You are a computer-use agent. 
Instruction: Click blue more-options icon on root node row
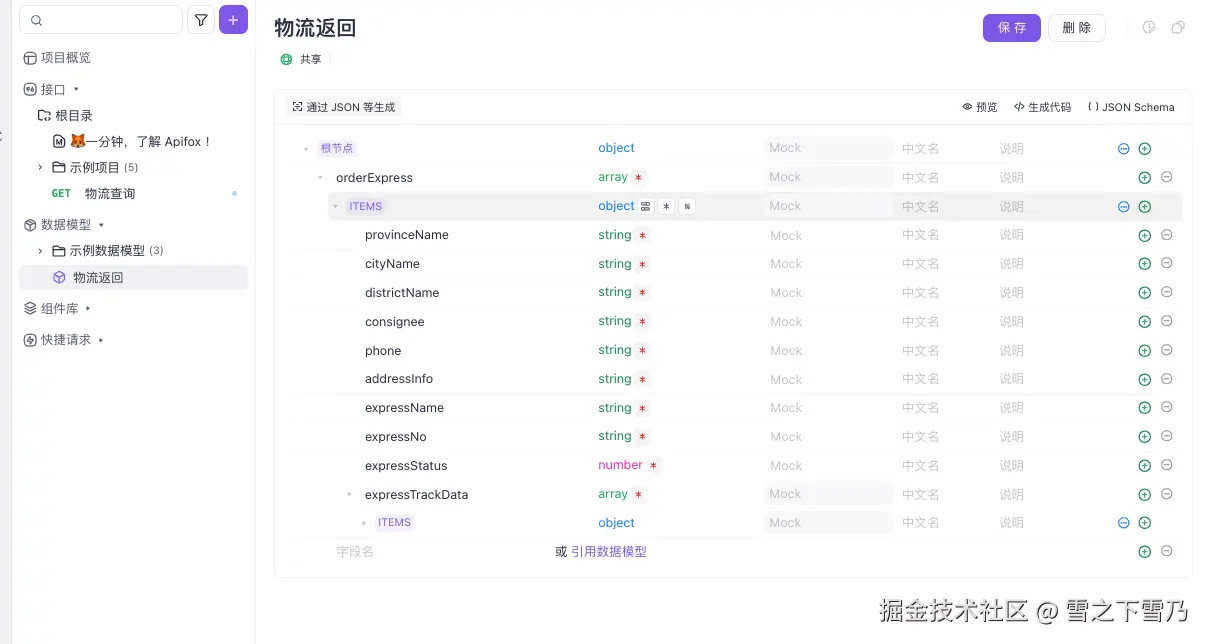click(1123, 149)
